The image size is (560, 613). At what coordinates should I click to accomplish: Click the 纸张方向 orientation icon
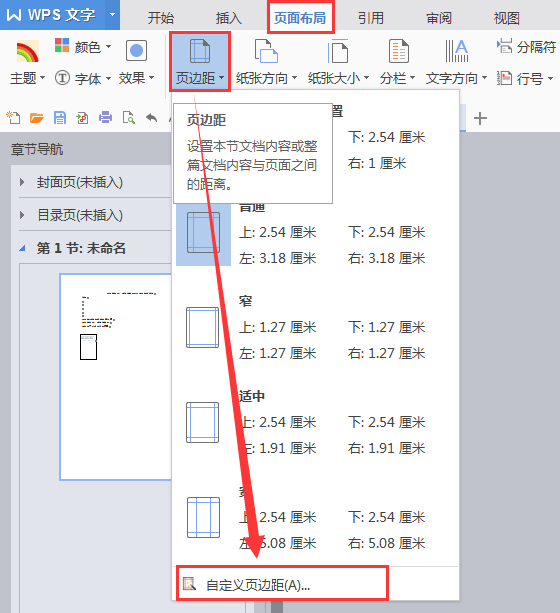266,51
